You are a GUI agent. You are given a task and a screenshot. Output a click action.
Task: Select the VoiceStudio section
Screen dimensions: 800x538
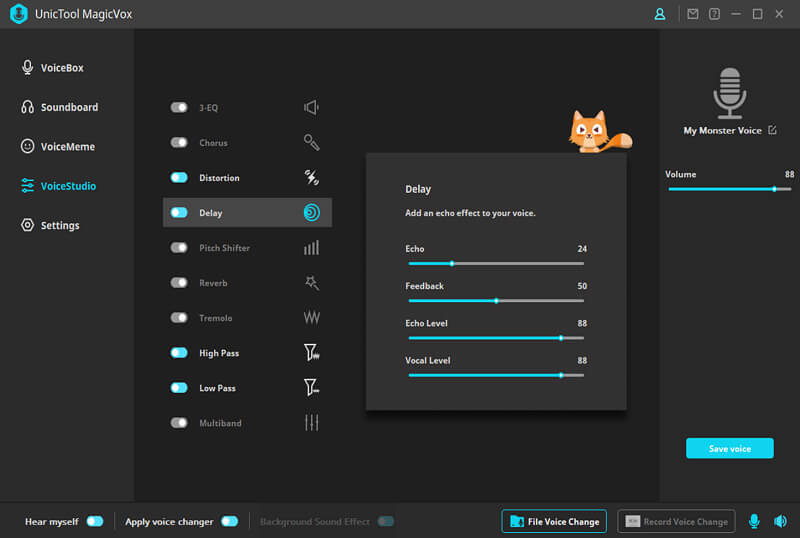tap(58, 186)
